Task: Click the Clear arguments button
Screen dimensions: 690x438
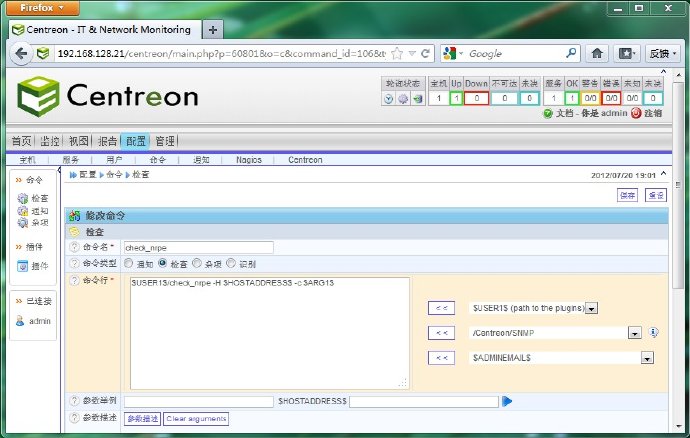Action: pos(196,419)
